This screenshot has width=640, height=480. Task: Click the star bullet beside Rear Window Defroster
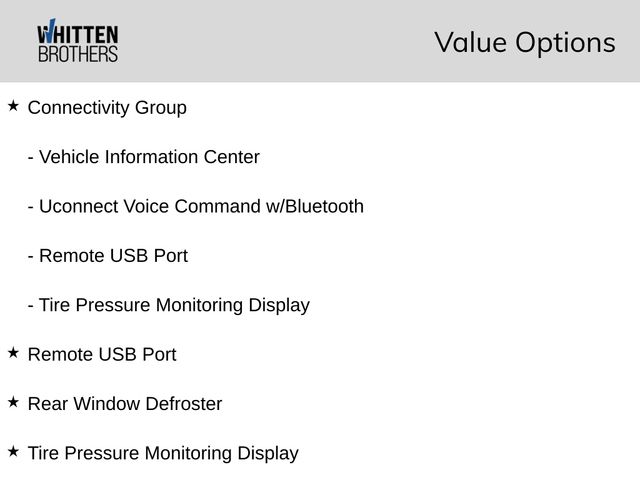pos(13,402)
